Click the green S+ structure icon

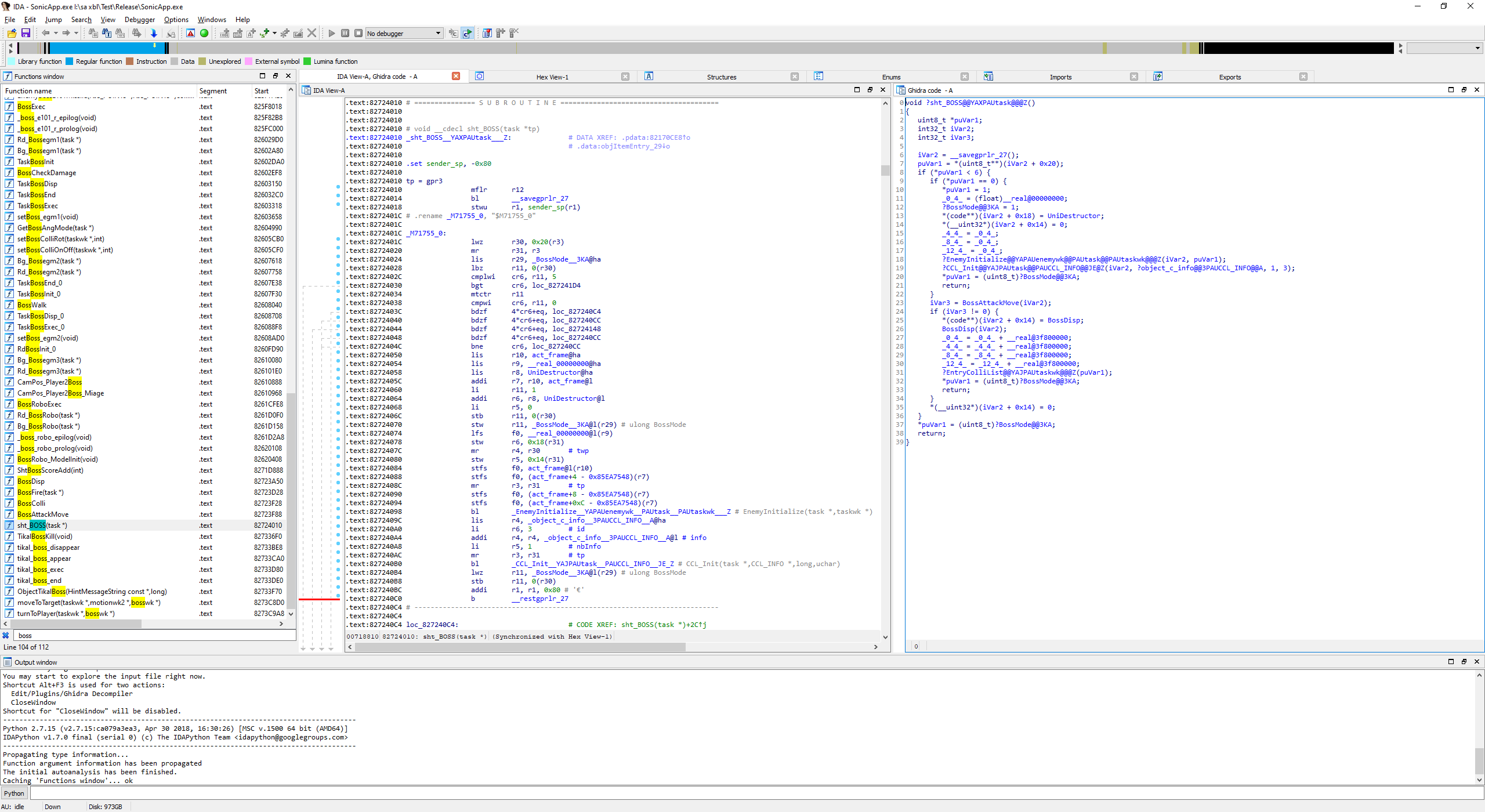tap(265, 33)
